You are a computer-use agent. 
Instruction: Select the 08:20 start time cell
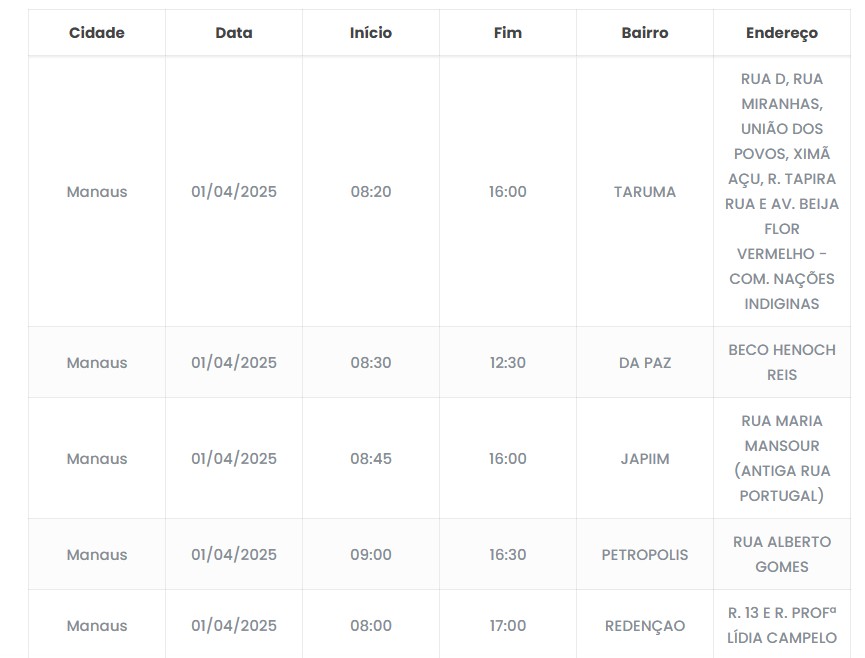point(371,192)
